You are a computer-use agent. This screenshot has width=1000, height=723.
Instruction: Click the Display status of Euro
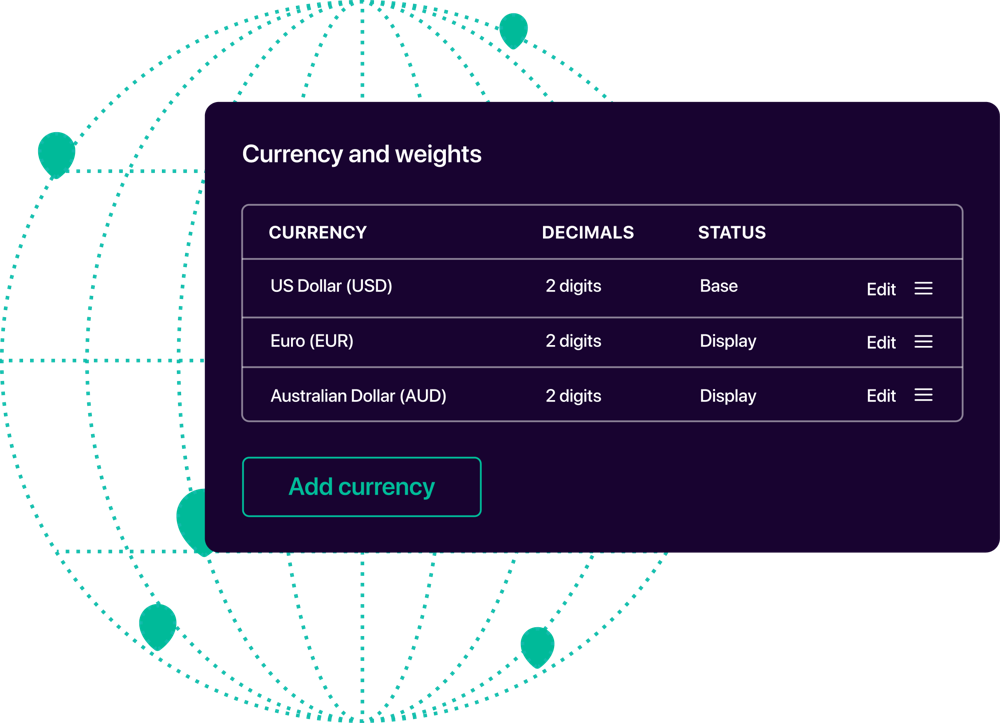click(728, 341)
